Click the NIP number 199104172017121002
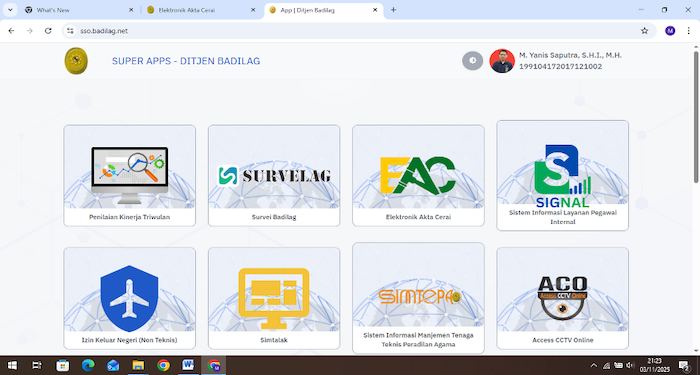 [x=560, y=67]
